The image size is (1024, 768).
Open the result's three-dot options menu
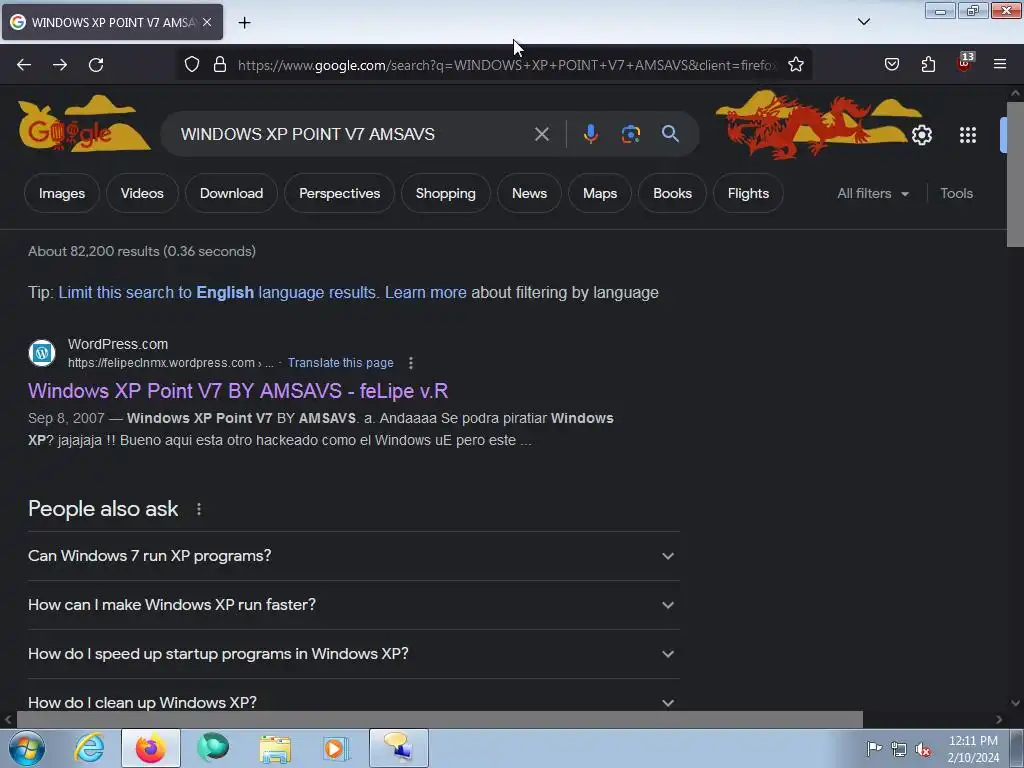[410, 363]
